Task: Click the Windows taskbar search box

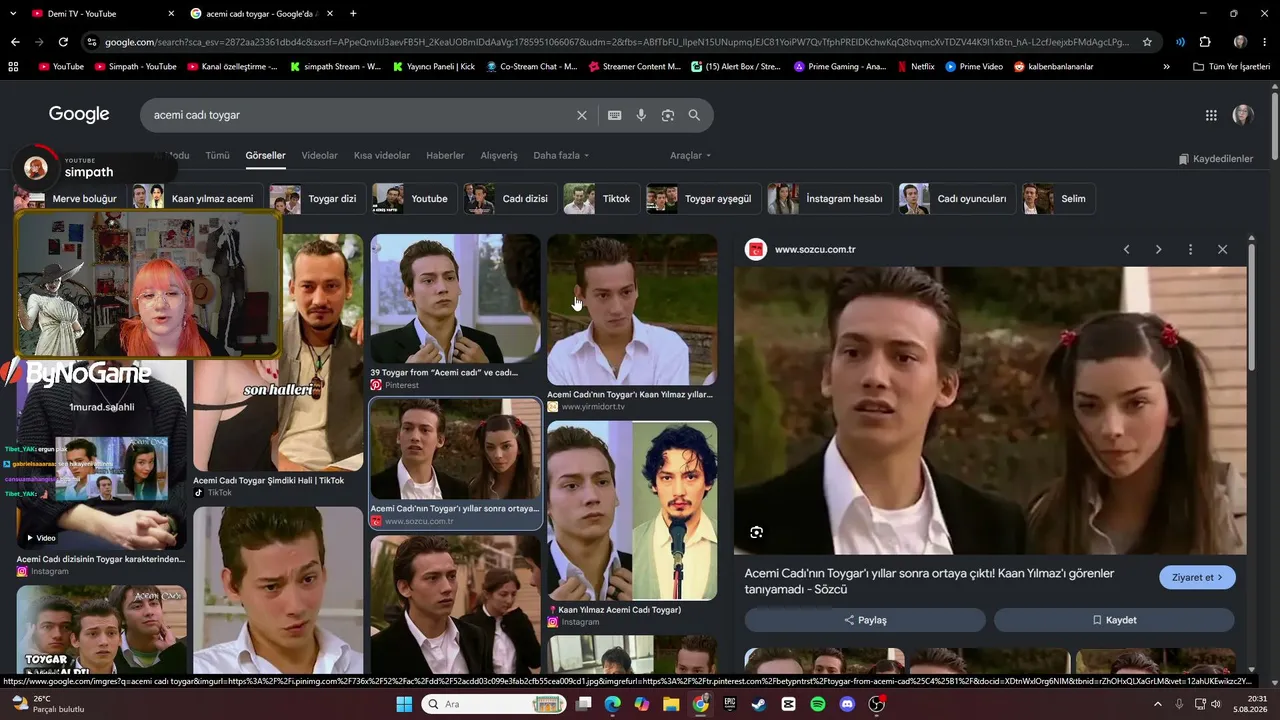Action: (x=493, y=704)
